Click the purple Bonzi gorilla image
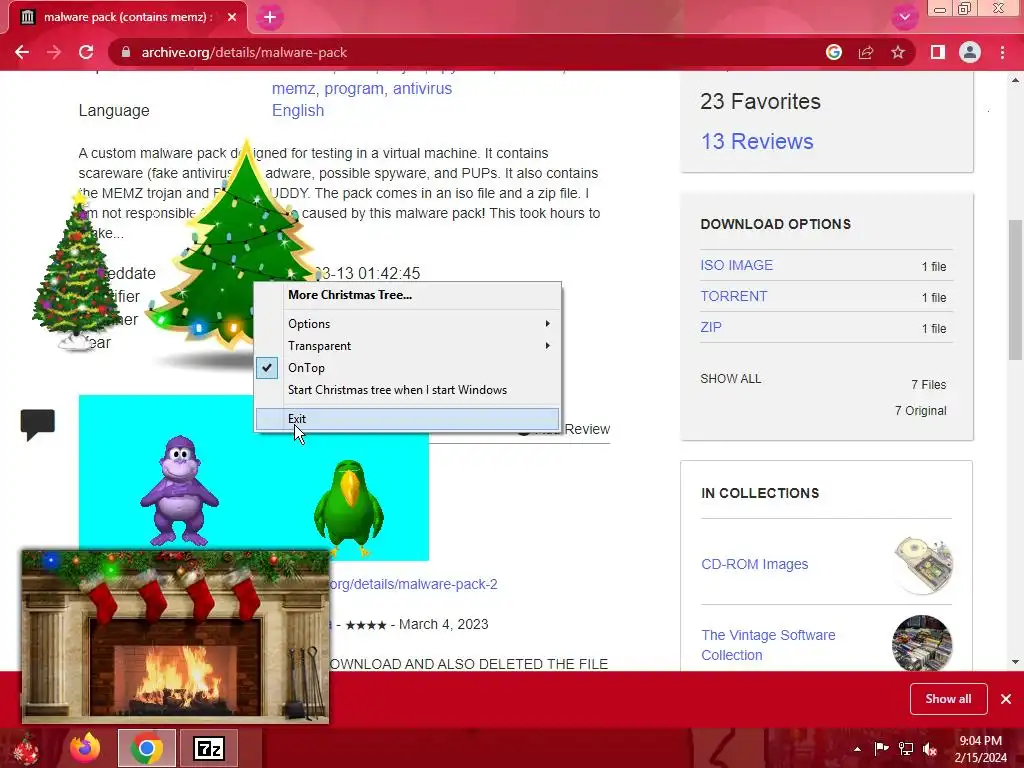 [x=179, y=490]
